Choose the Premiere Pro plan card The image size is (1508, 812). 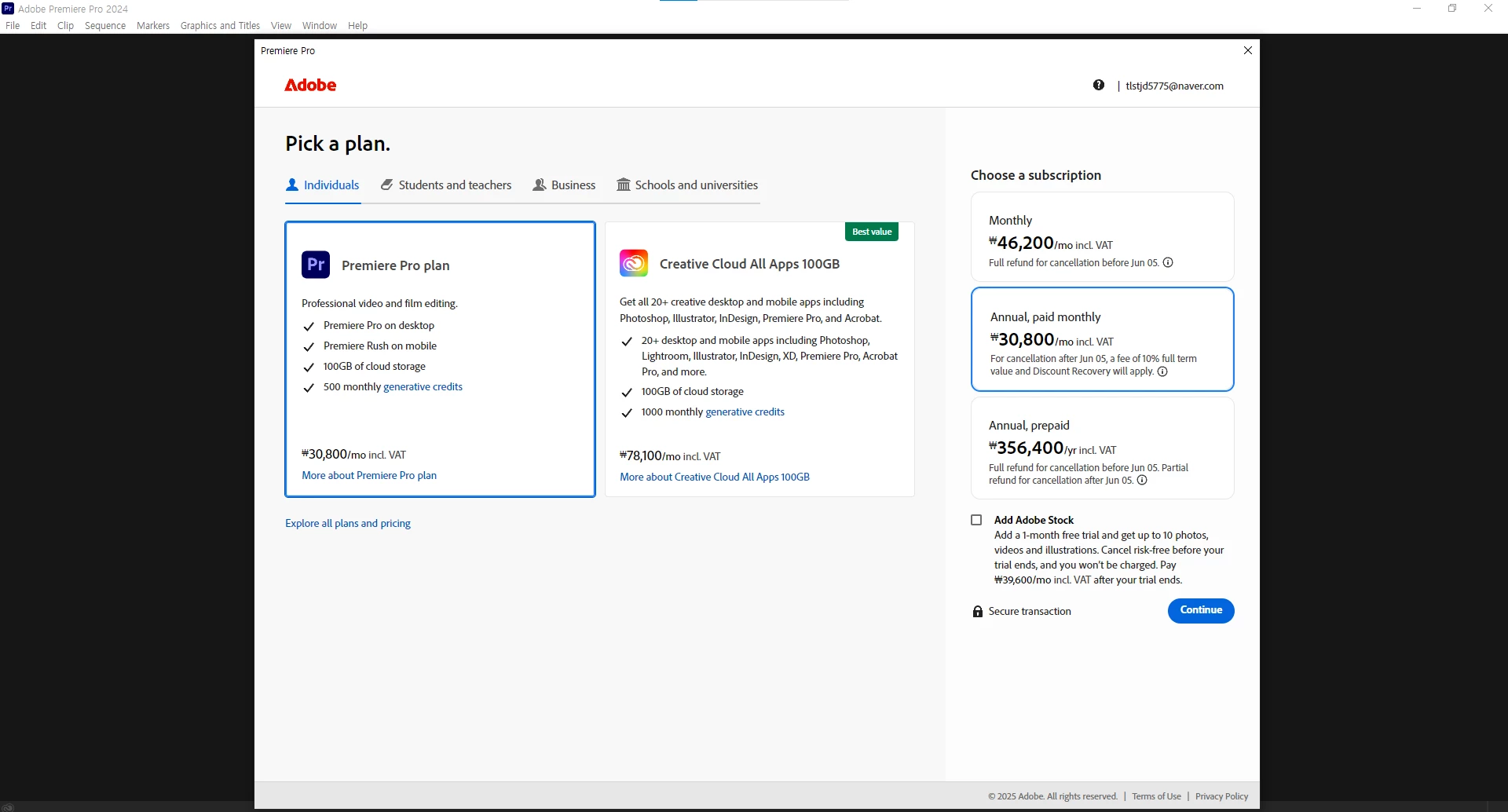[440, 359]
